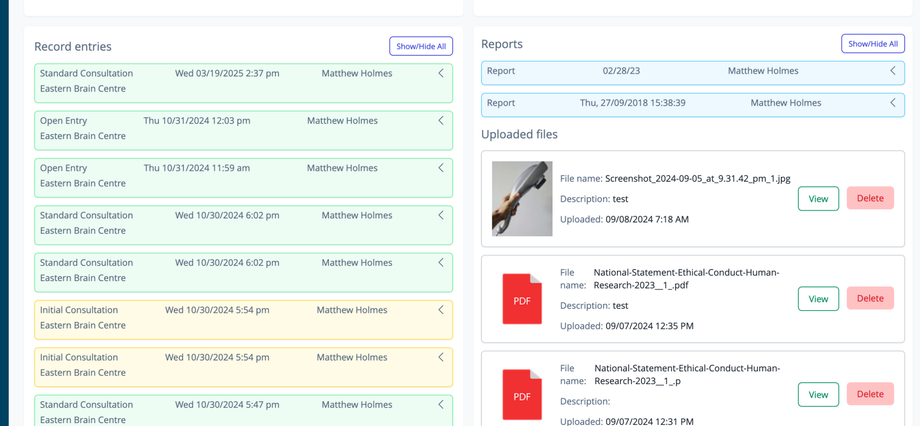920x426 pixels.
Task: Expand the Report dated 27/09/2018
Action: (893, 103)
